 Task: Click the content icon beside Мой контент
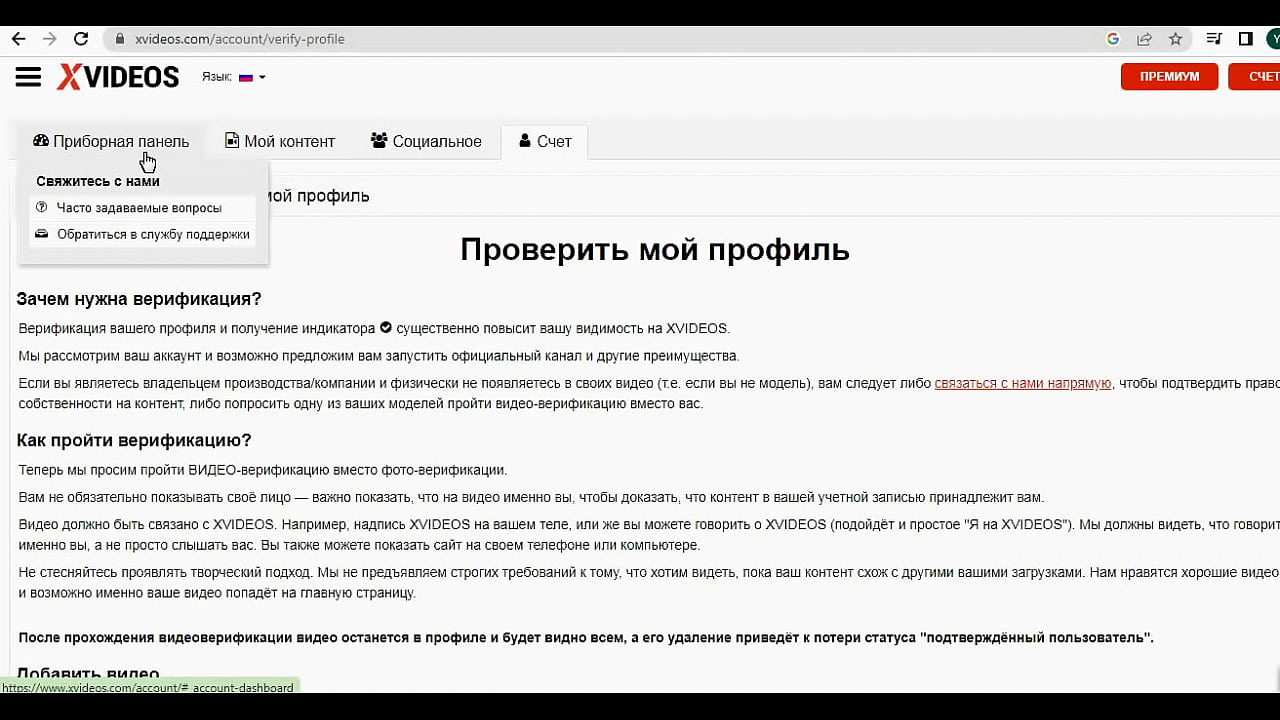point(232,141)
